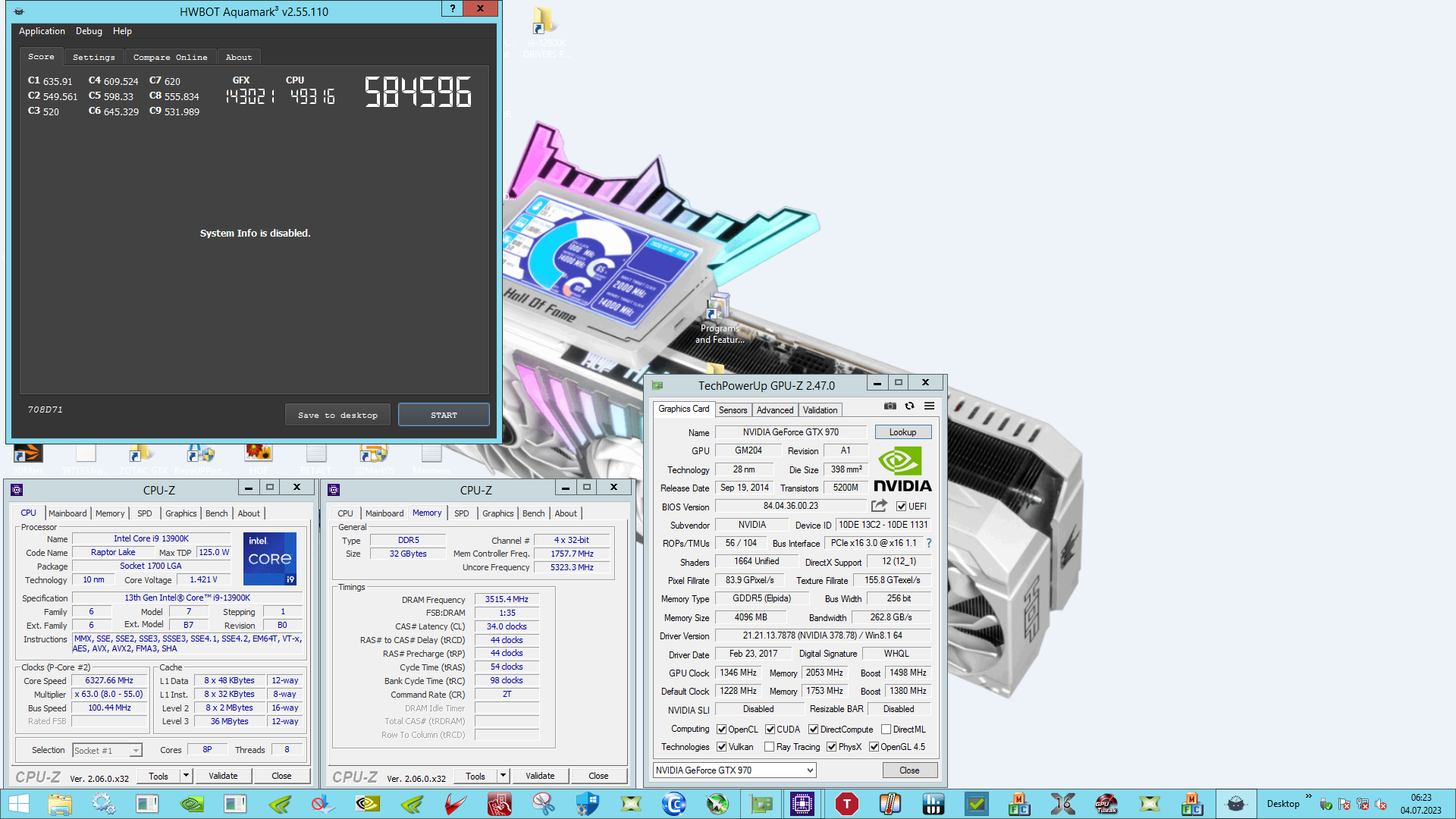This screenshot has height=819, width=1456.
Task: Enable the DirectML checkbox
Action: click(886, 730)
